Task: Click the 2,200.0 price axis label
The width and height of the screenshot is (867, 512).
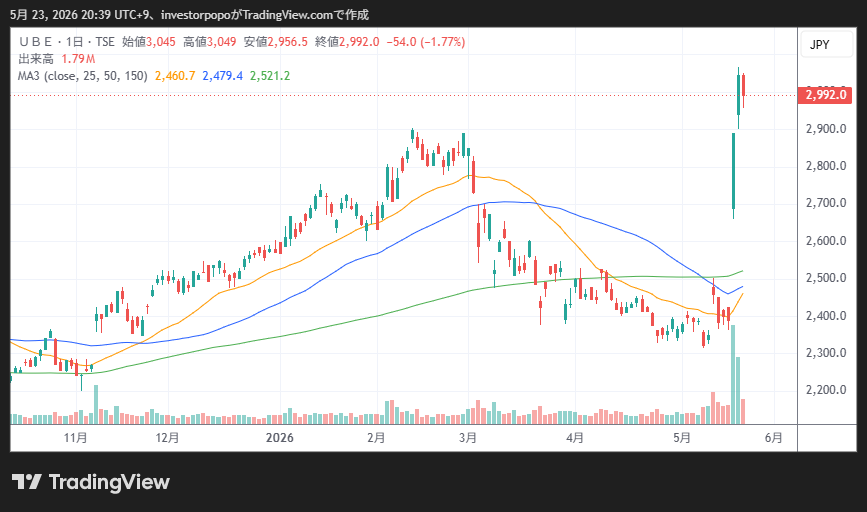Action: click(826, 390)
